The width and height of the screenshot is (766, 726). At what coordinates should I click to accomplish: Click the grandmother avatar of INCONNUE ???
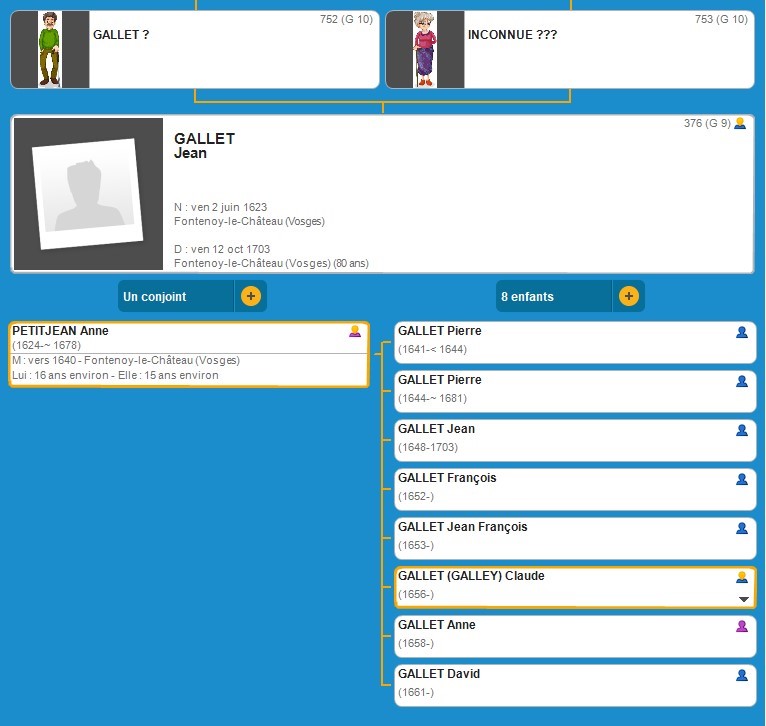click(425, 50)
